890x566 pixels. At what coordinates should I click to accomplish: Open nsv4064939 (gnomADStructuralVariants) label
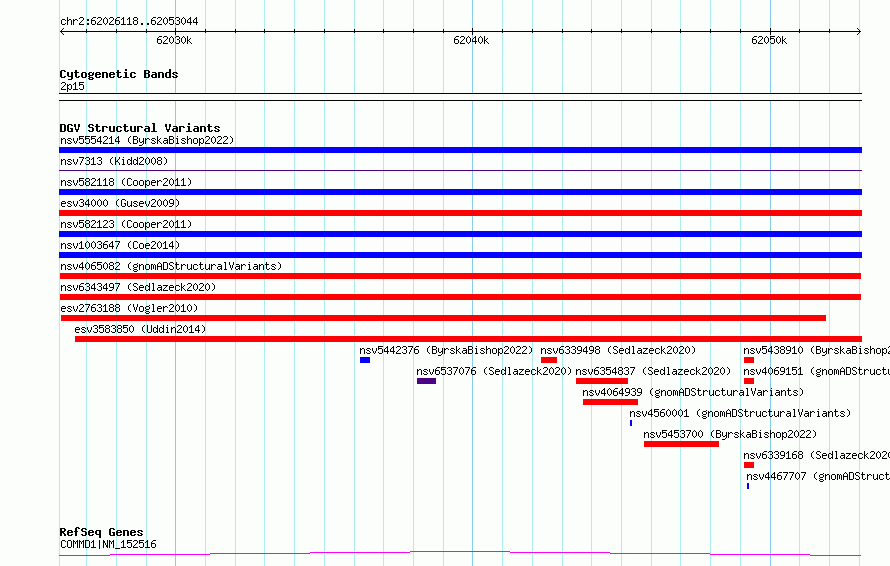coord(693,392)
